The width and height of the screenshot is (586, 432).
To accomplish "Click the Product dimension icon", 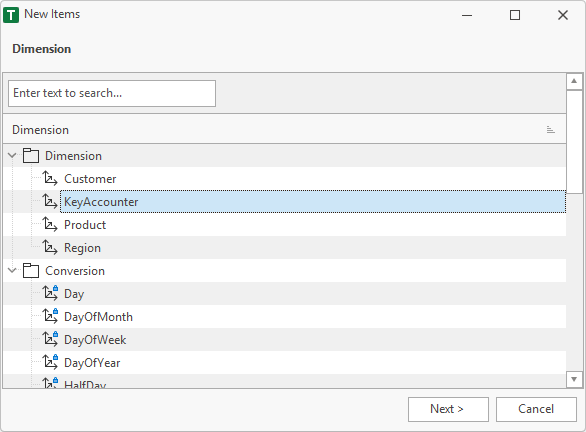I will click(50, 225).
